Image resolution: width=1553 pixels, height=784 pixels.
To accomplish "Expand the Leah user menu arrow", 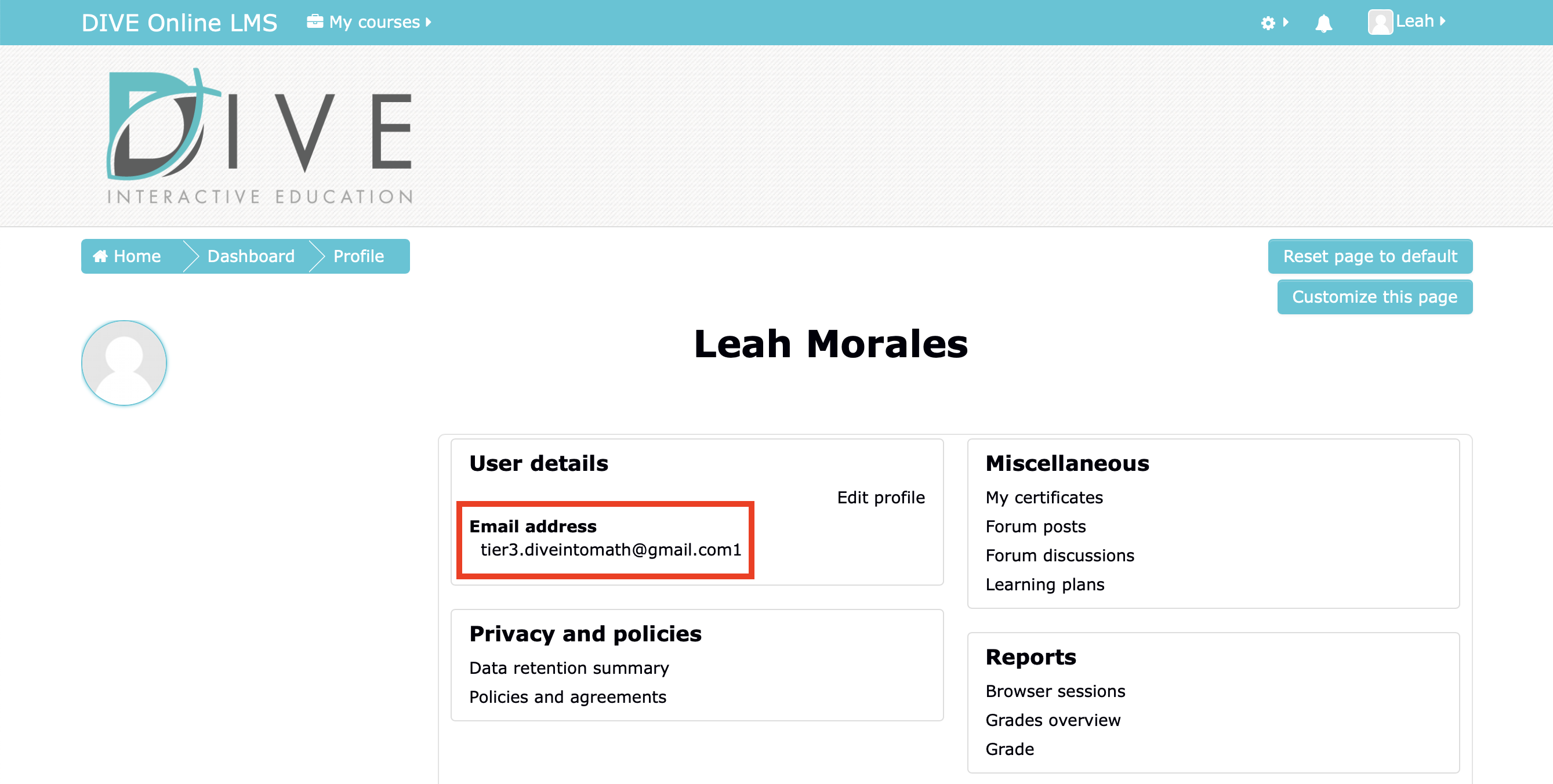I will point(1443,21).
